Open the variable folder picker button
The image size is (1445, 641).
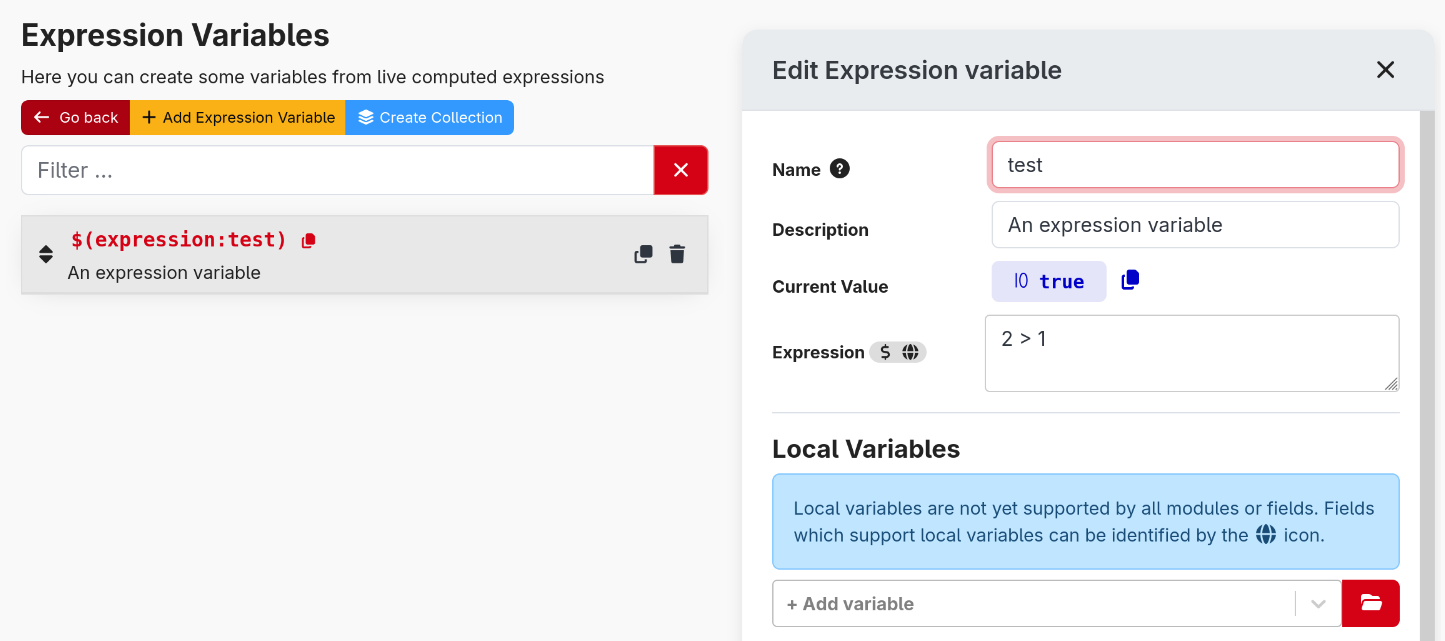coord(1370,603)
